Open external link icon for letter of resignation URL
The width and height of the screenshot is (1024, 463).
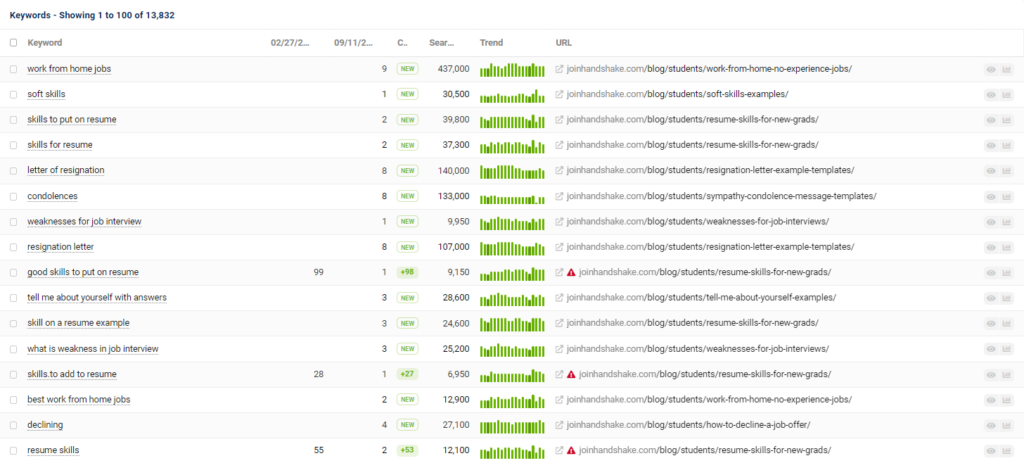pos(560,171)
